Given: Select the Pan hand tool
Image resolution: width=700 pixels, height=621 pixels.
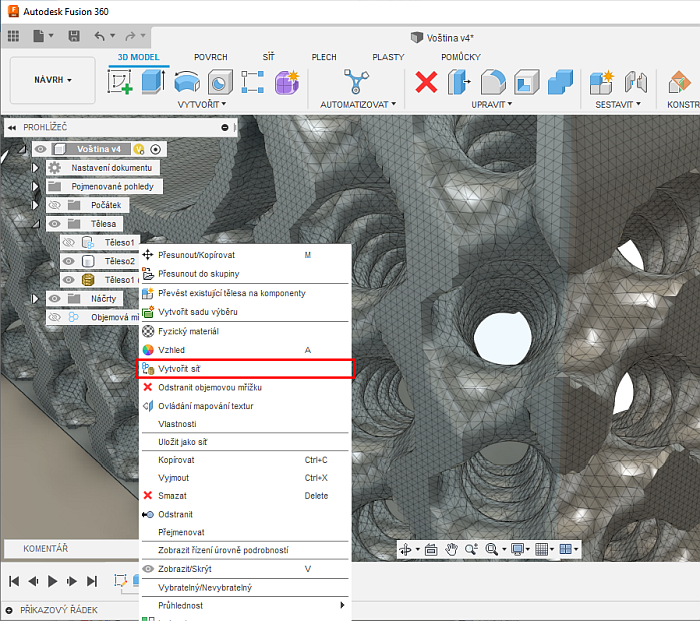Looking at the screenshot, I should coord(451,549).
